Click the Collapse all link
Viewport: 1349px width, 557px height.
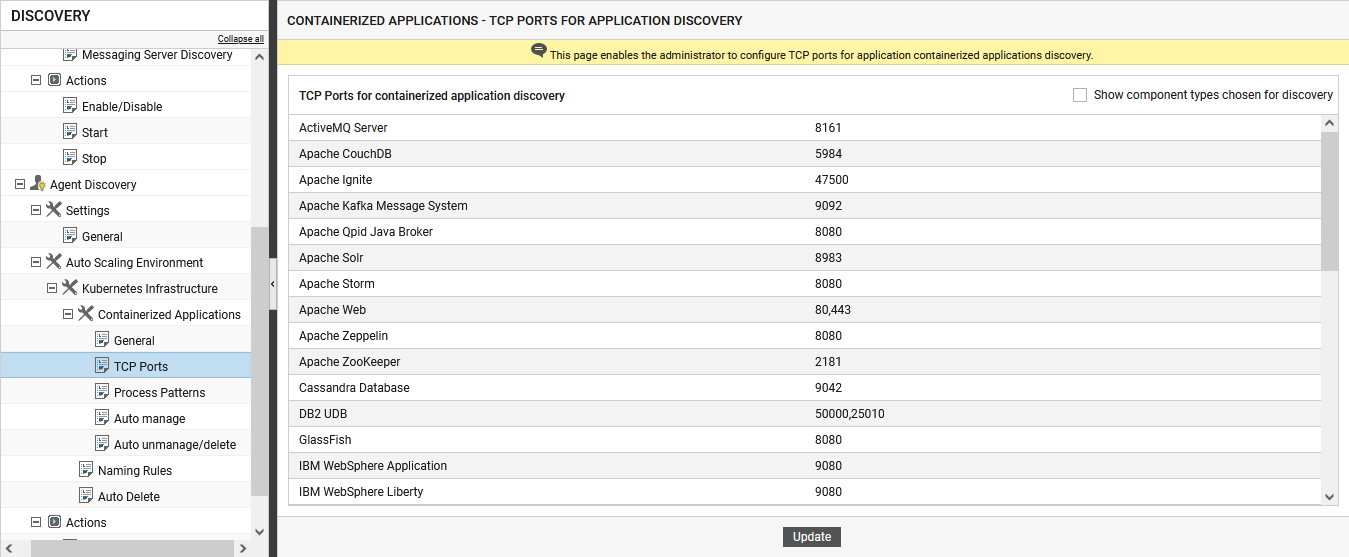[241, 39]
